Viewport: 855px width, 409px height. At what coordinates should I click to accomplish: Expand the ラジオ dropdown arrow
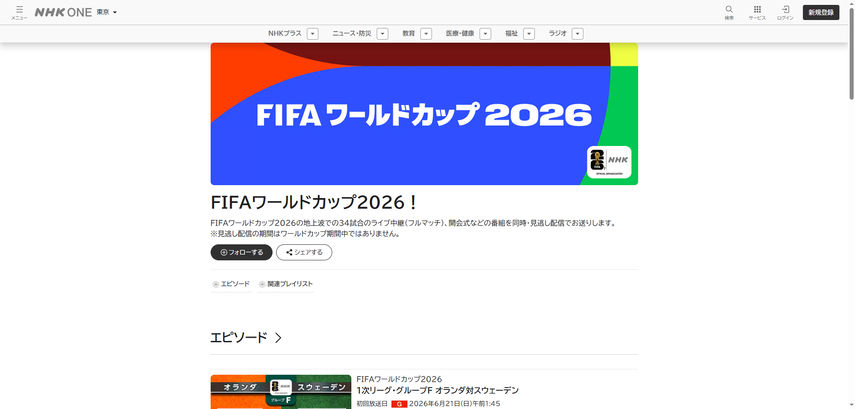[577, 34]
